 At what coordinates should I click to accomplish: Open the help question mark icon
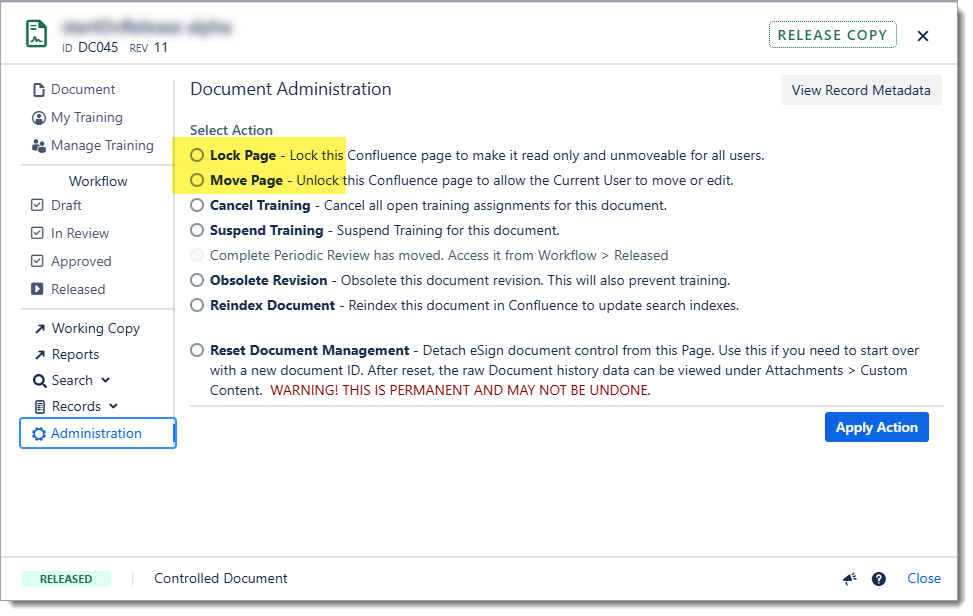coord(879,579)
